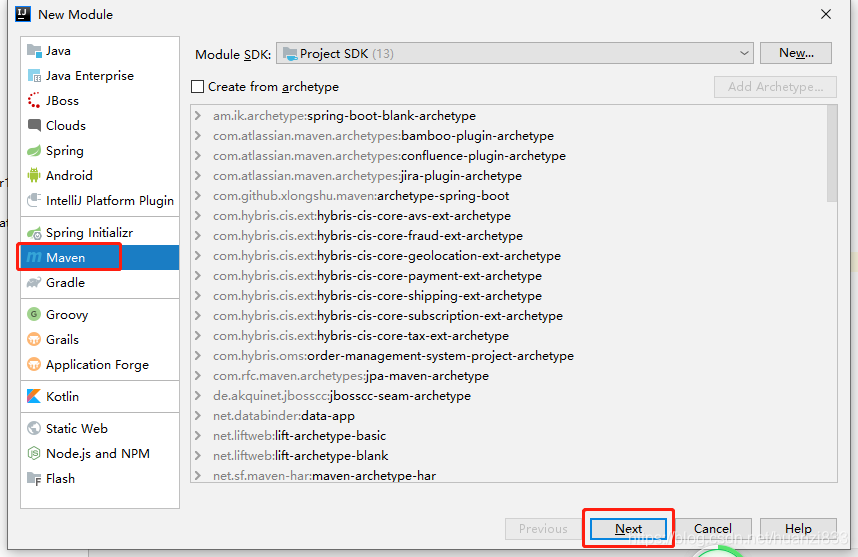Image resolution: width=858 pixels, height=557 pixels.
Task: Click the Add Archetype... button
Action: tap(775, 86)
